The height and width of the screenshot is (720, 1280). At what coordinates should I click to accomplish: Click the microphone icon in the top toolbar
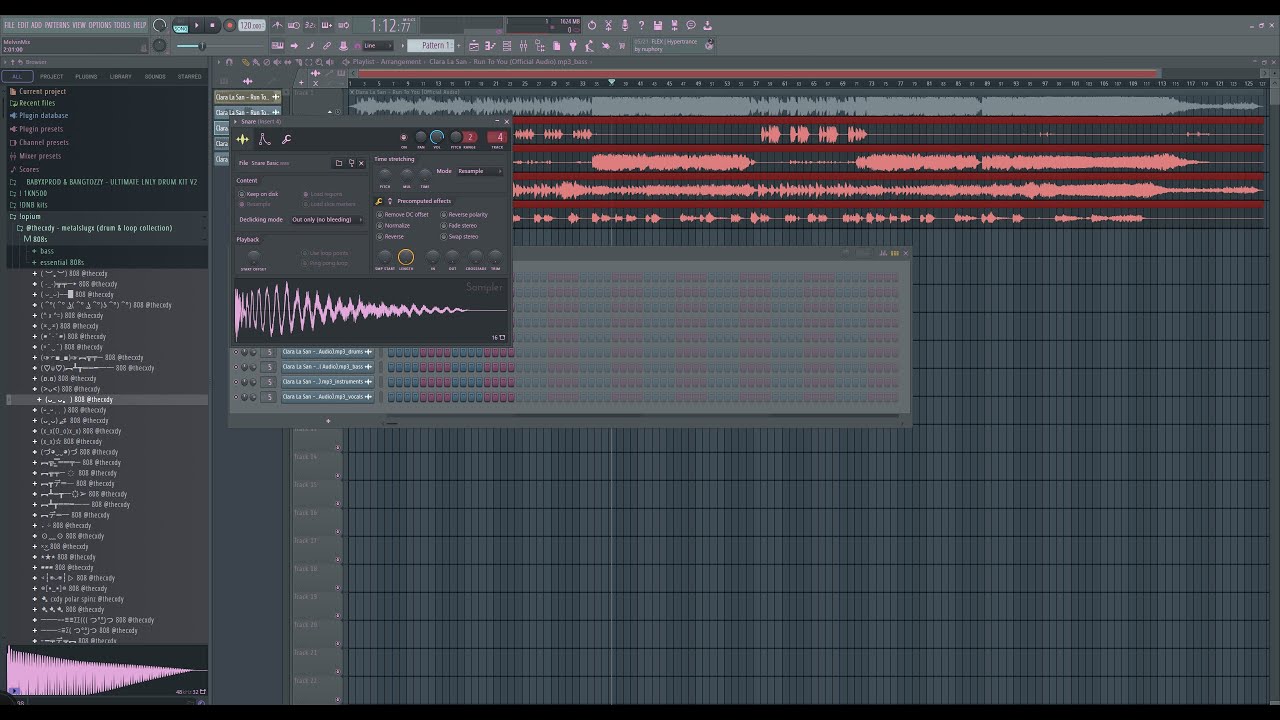click(x=625, y=25)
